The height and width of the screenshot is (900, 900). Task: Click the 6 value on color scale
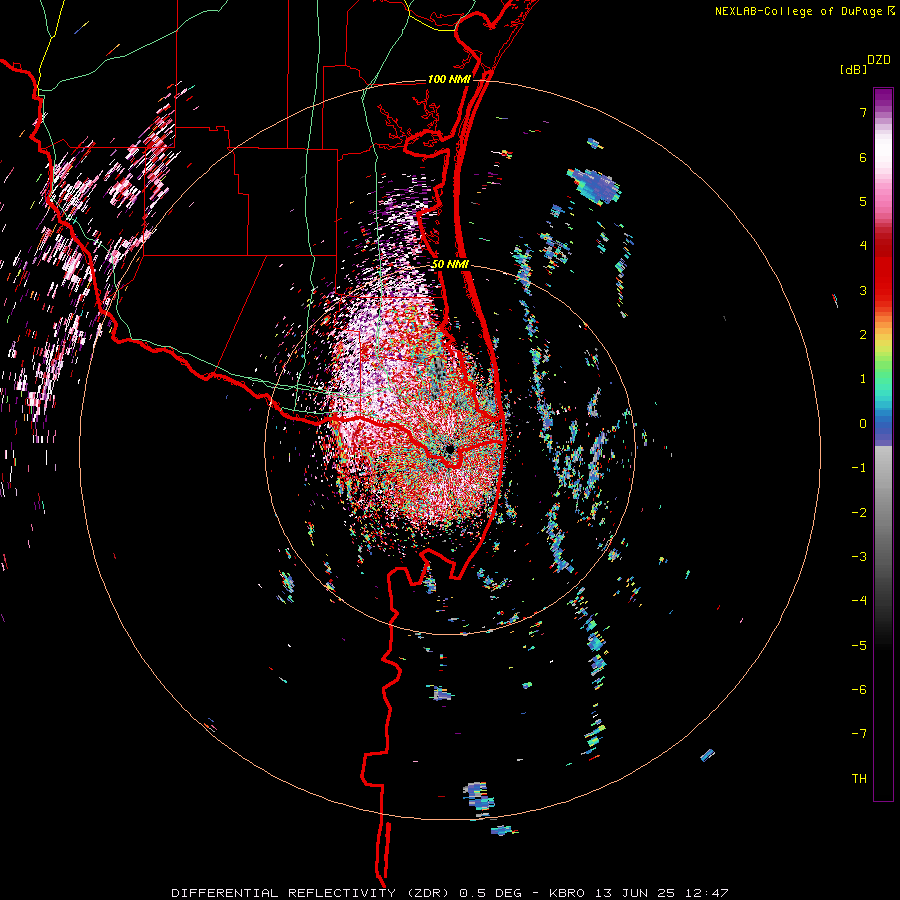[863, 157]
